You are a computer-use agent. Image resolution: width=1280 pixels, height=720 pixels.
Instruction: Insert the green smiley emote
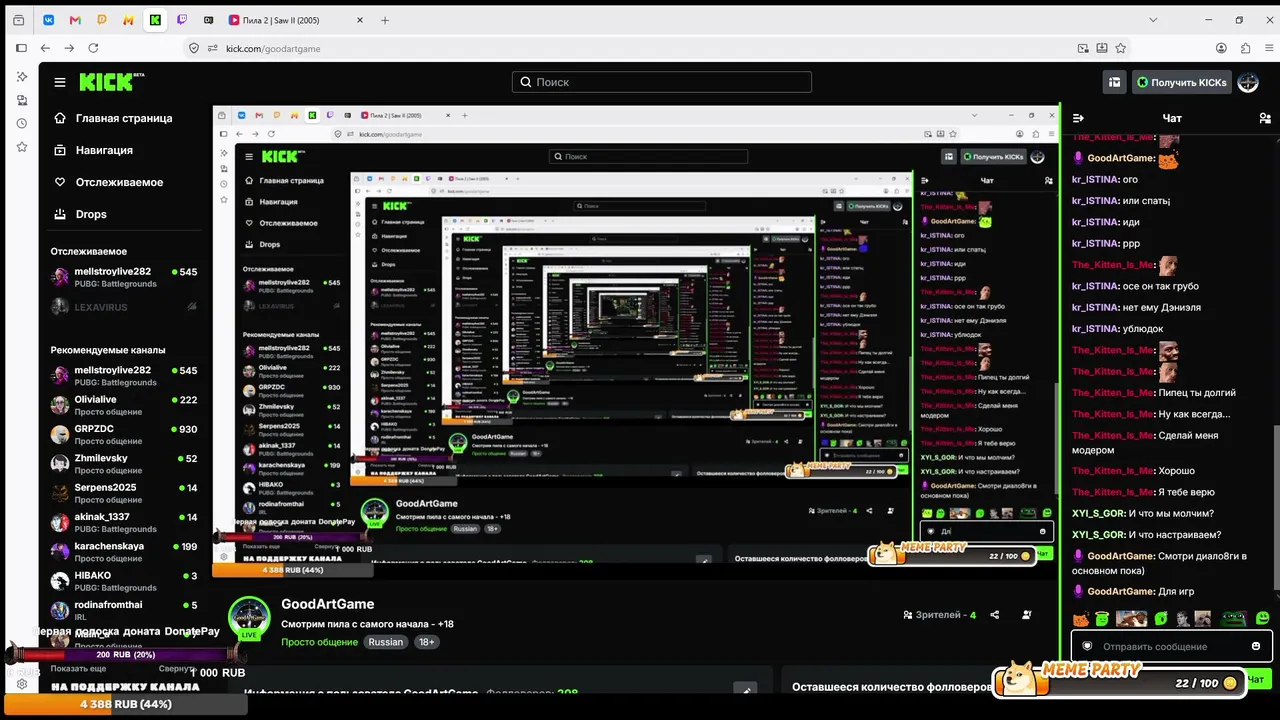coord(1263,619)
